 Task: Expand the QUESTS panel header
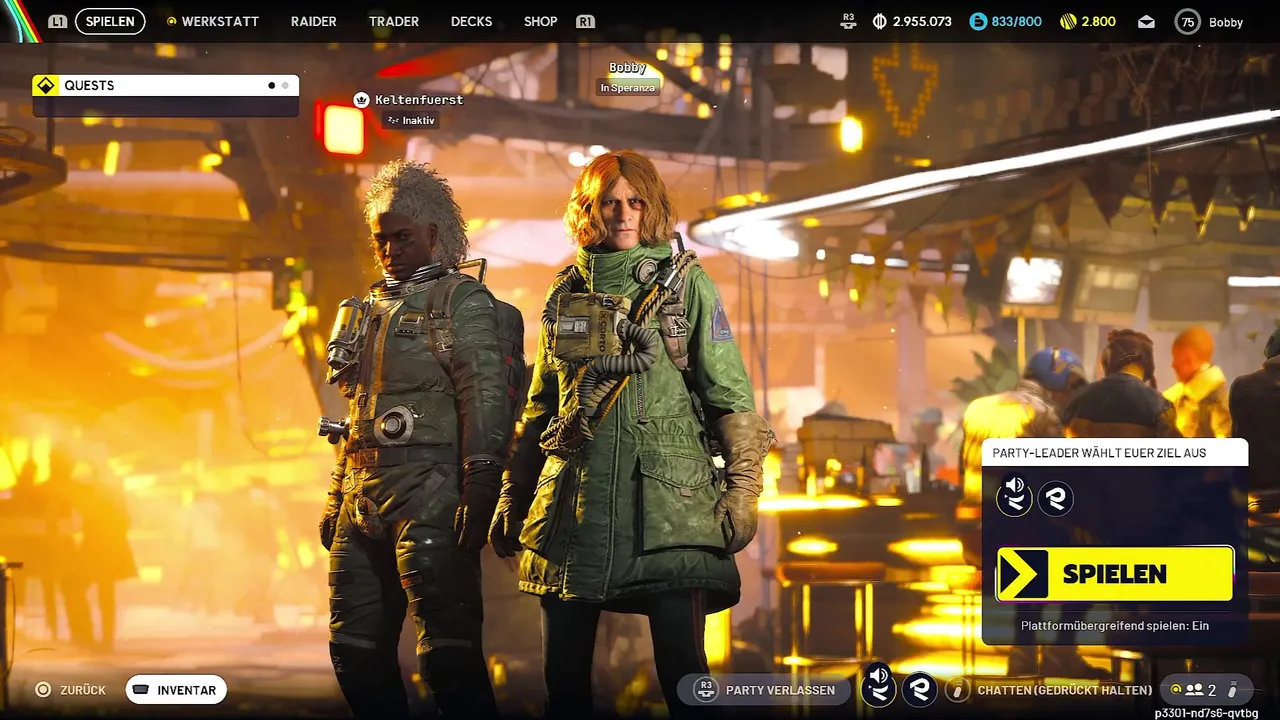(166, 85)
